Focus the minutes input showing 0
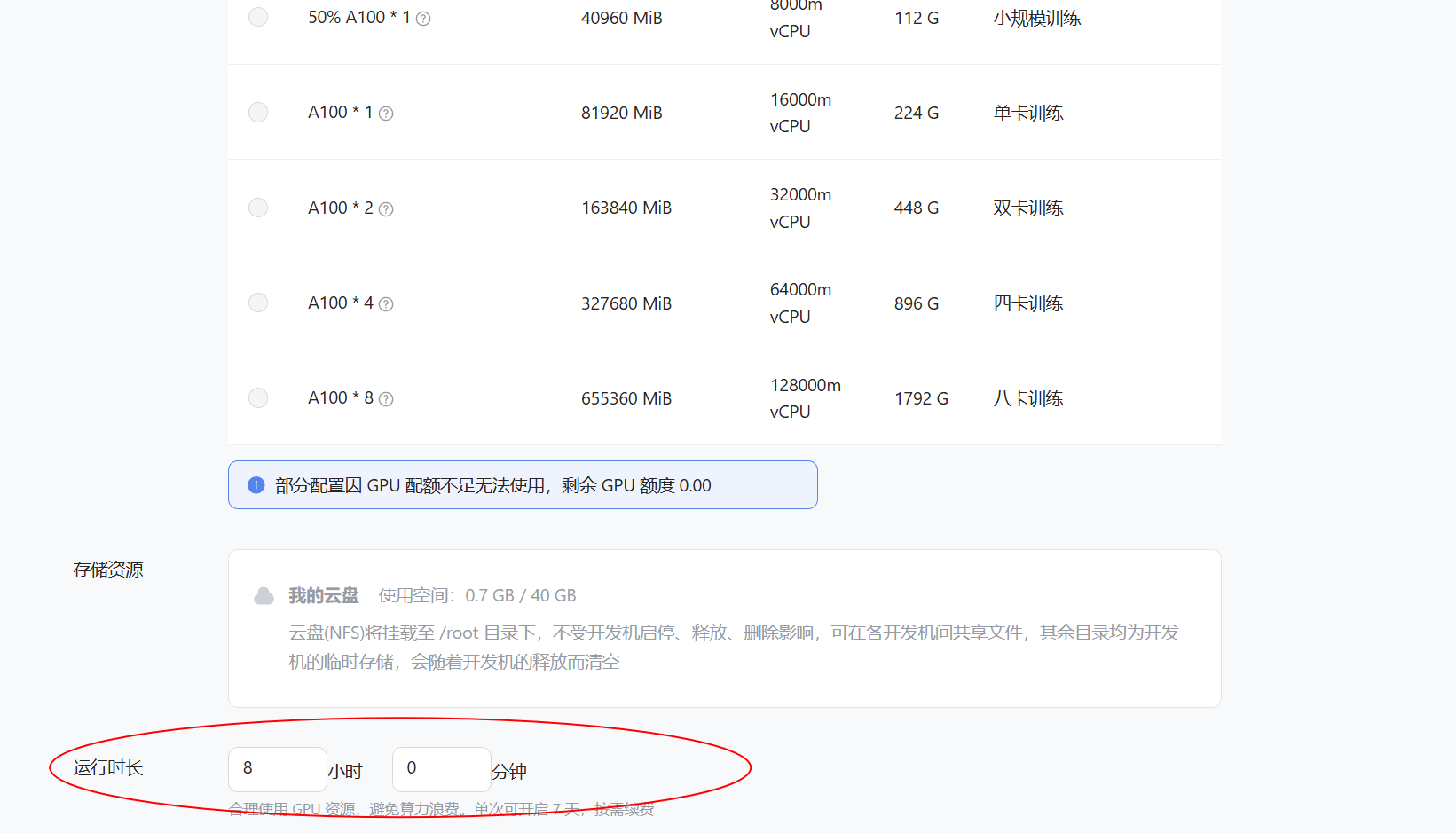The image size is (1456, 833). pyautogui.click(x=442, y=769)
